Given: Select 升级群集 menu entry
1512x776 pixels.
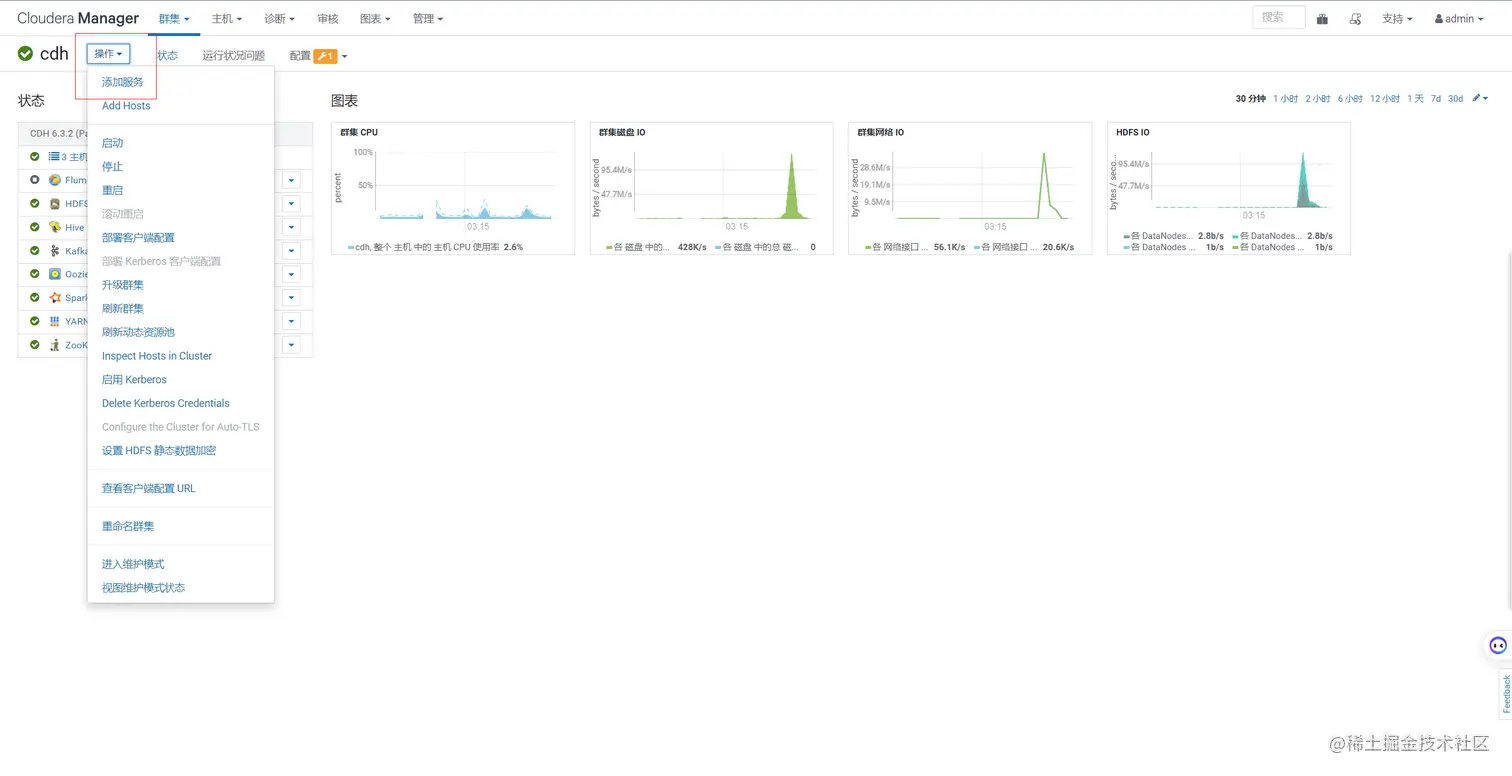Looking at the screenshot, I should point(123,285).
